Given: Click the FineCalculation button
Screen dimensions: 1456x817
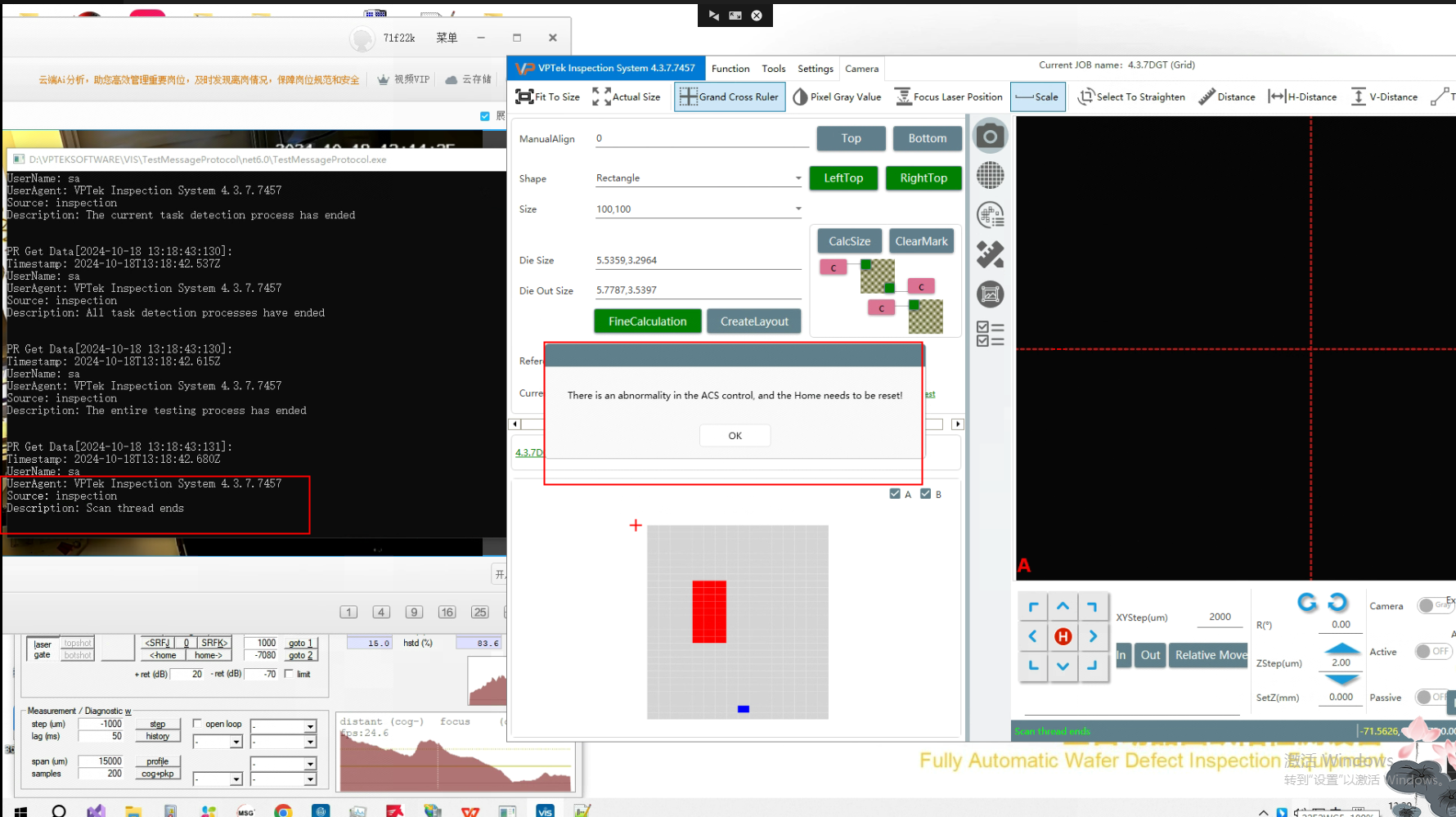Looking at the screenshot, I should click(x=647, y=321).
